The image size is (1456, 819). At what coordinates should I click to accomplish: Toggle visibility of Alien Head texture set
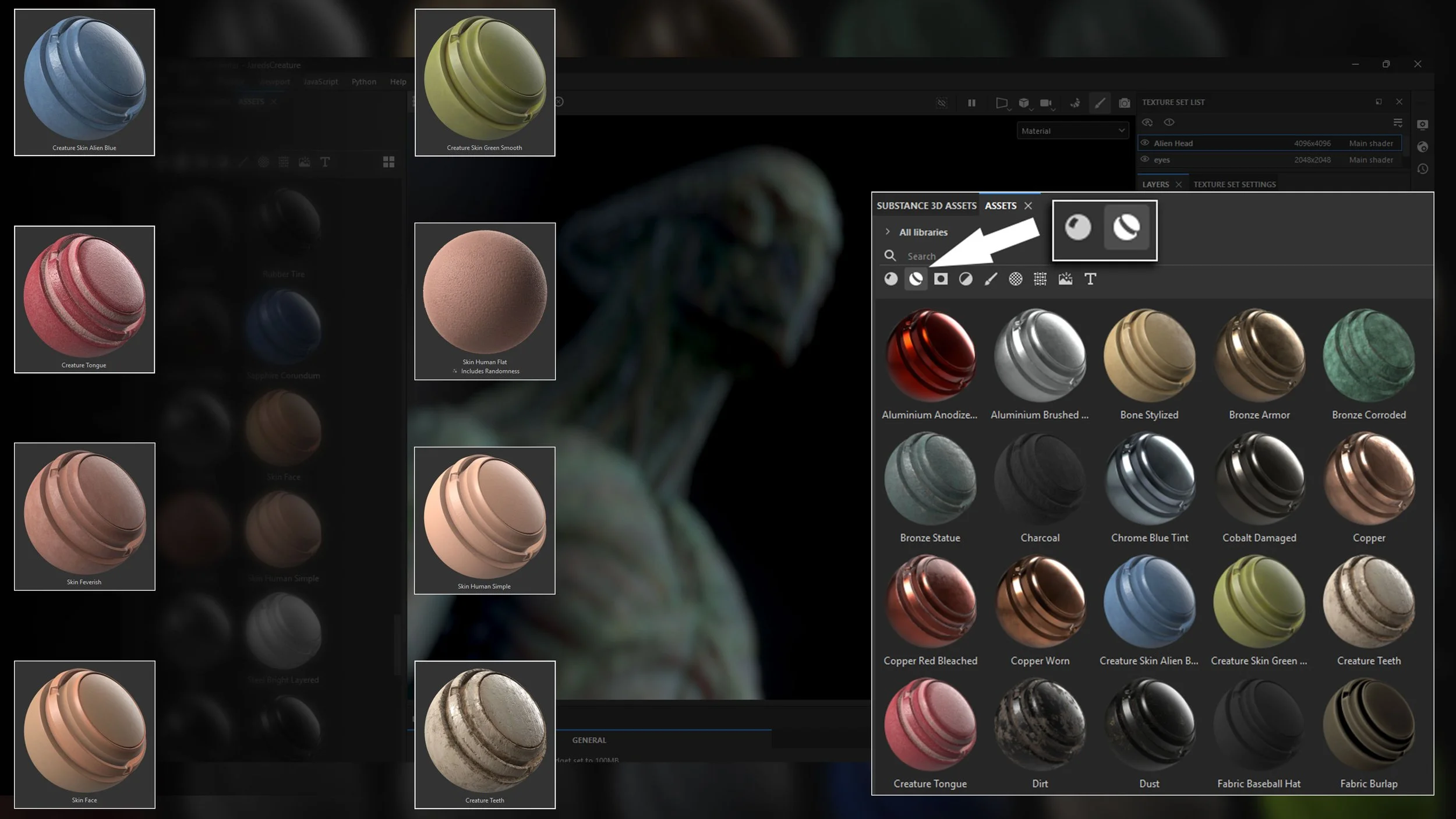pos(1144,143)
